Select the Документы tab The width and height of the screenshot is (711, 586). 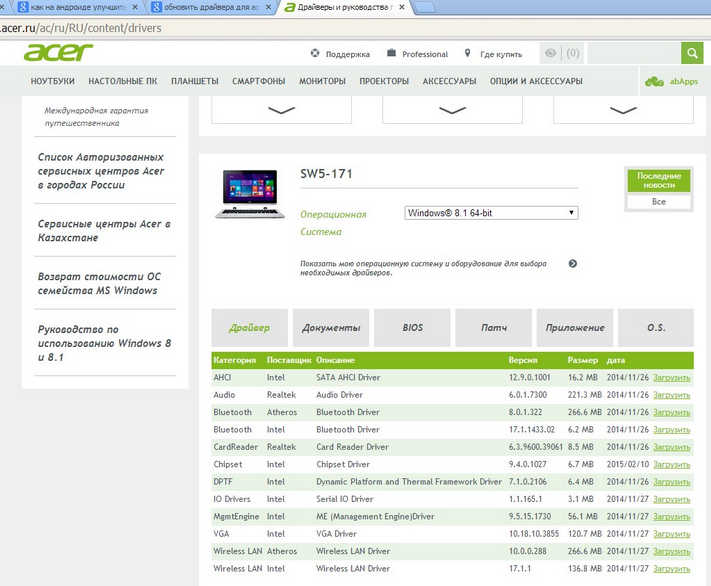(331, 327)
